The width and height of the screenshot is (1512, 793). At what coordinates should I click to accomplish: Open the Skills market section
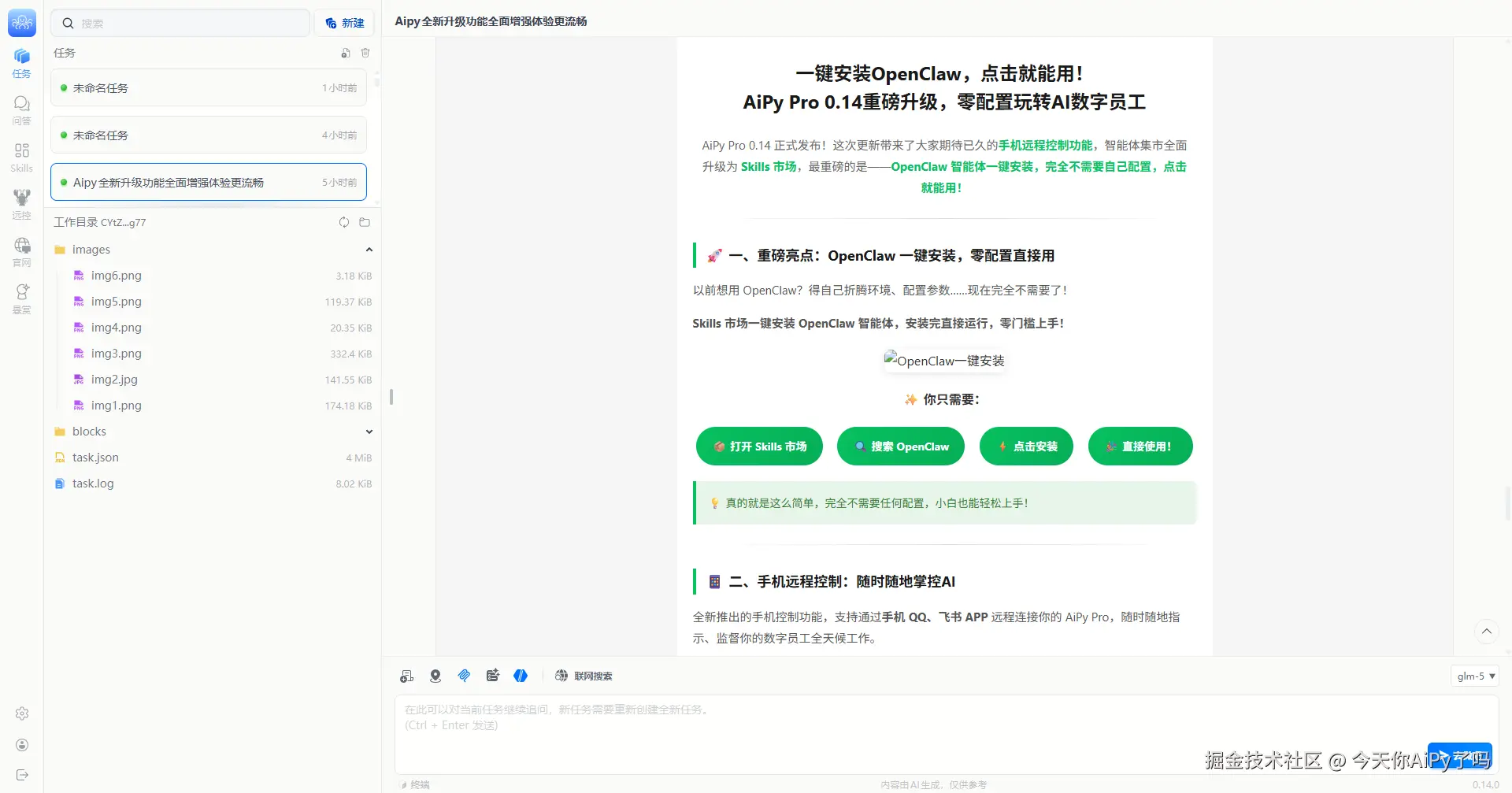click(x=22, y=157)
